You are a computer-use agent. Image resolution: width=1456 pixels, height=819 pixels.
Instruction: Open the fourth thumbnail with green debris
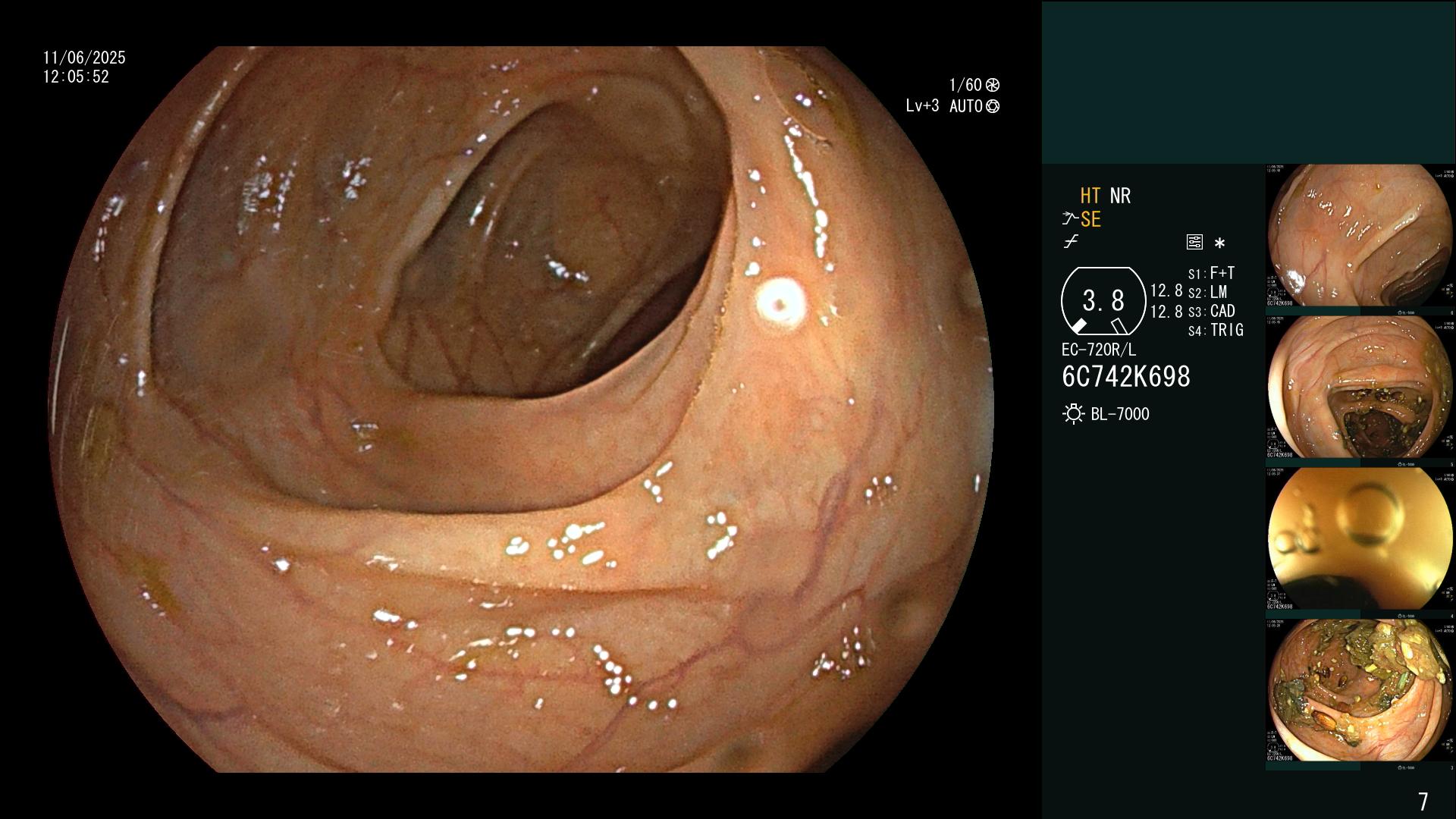coord(1360,692)
